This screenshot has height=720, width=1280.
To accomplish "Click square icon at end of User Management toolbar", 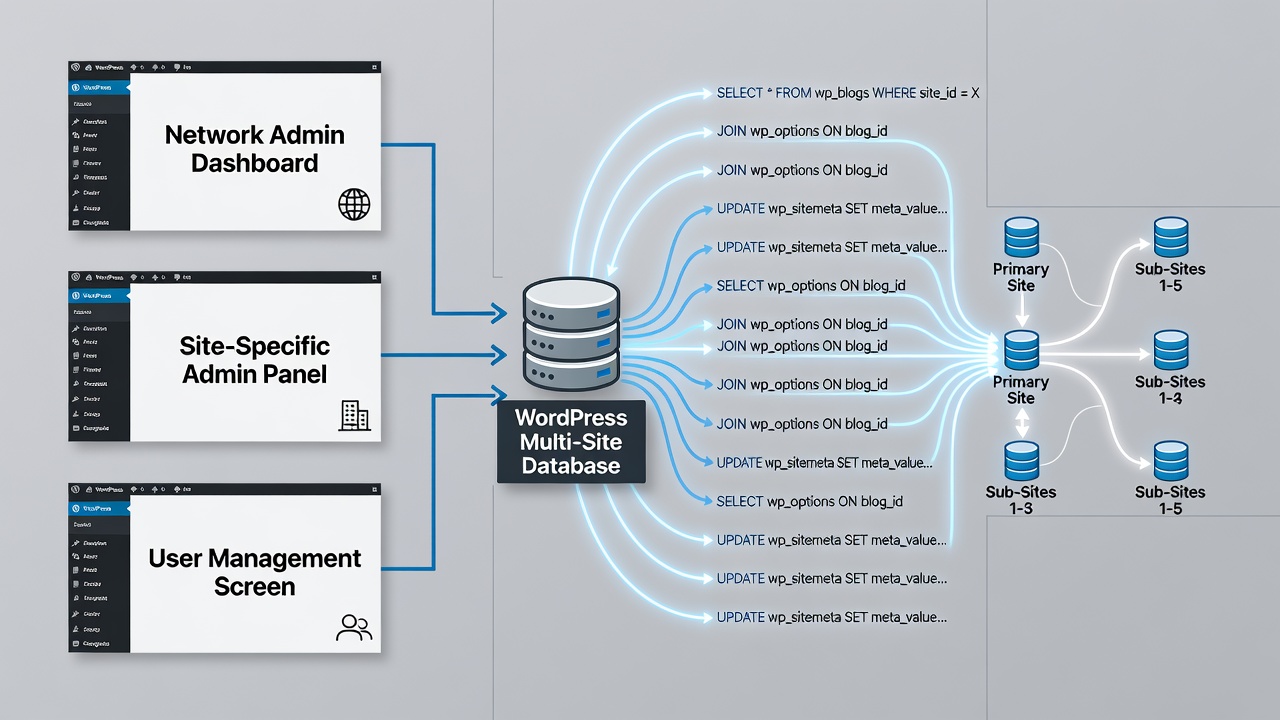I will tap(374, 487).
